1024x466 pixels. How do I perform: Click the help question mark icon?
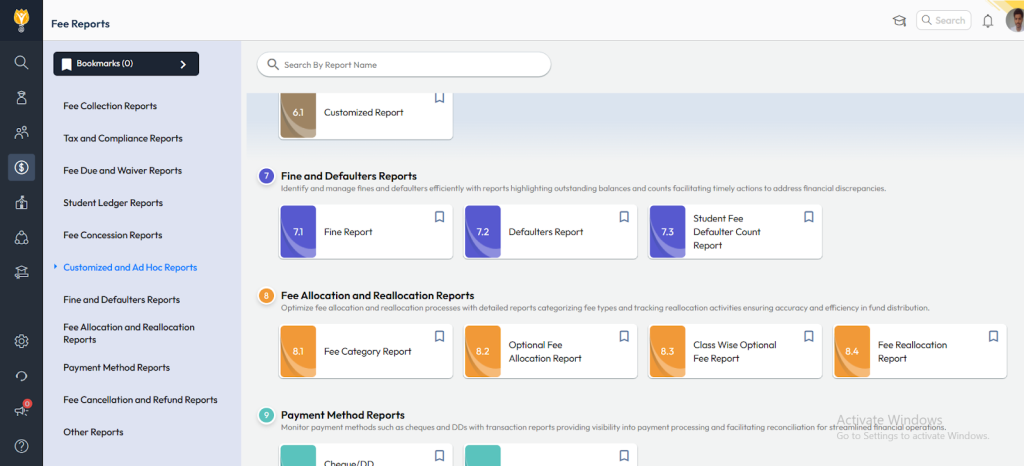21,446
